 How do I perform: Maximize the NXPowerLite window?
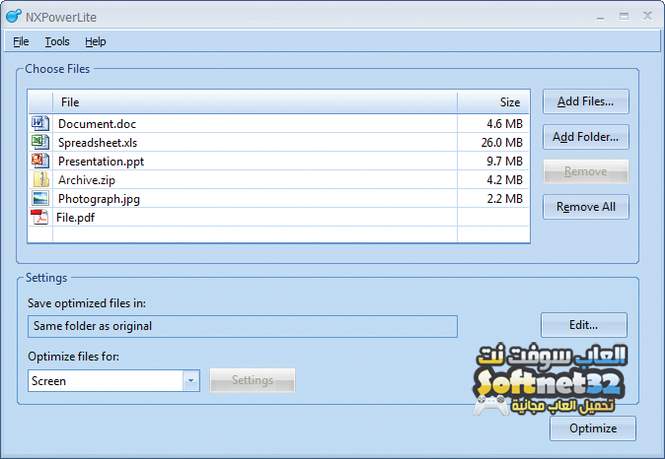coord(624,16)
